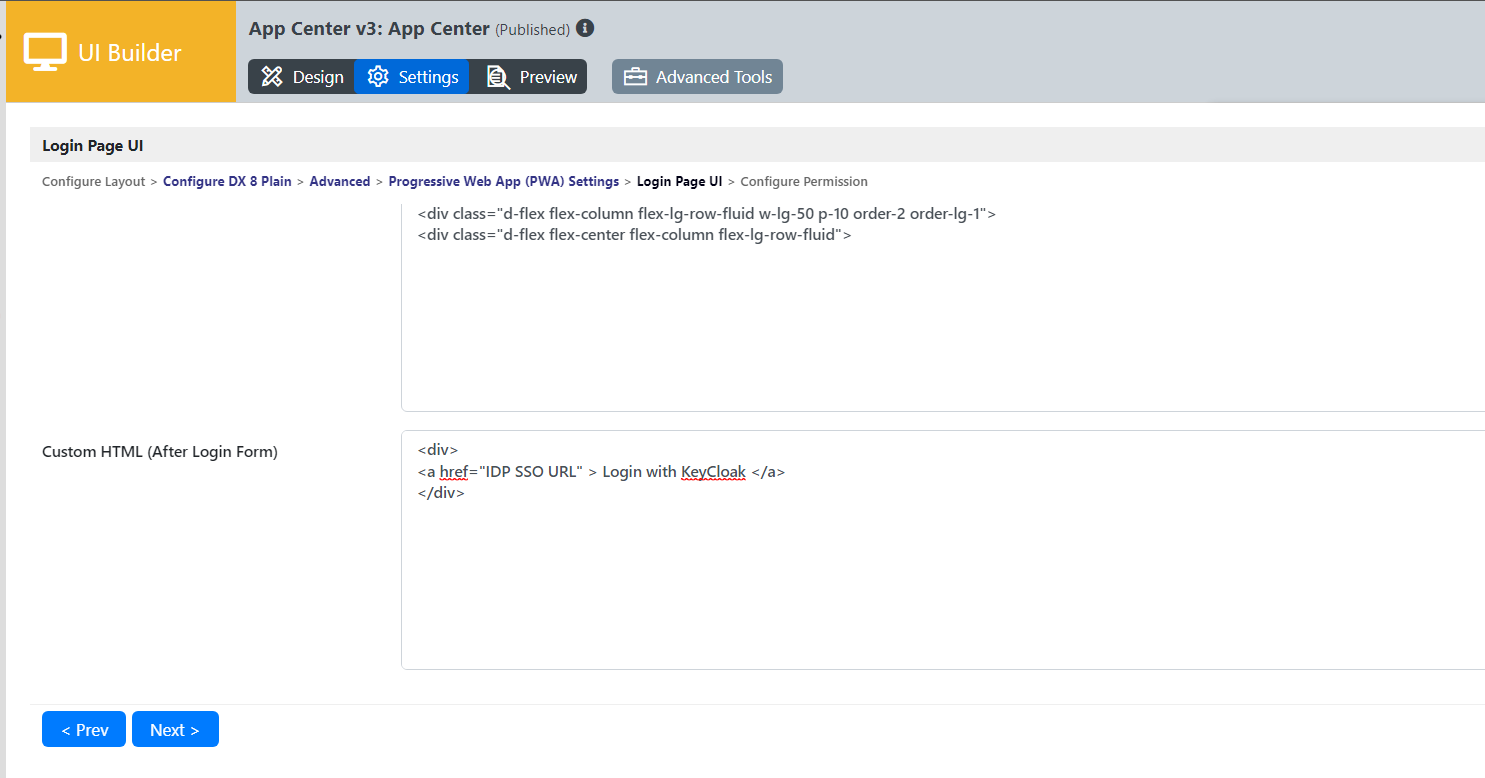Open the Design tab
Screen dimensions: 1485x778
tap(302, 77)
